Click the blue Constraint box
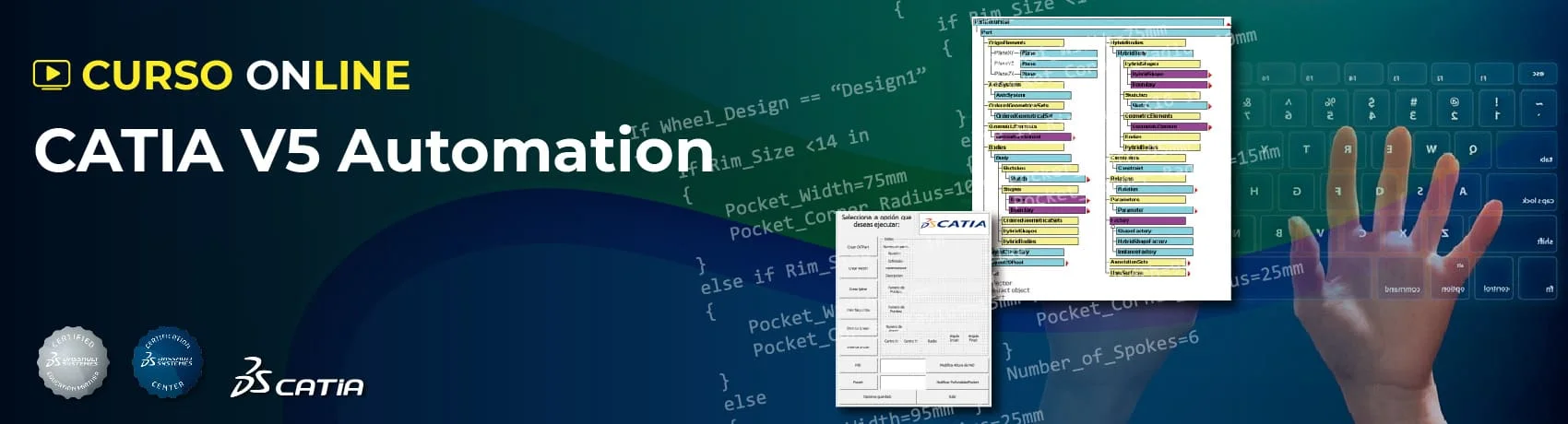This screenshot has height=424, width=1568. (x=1155, y=168)
